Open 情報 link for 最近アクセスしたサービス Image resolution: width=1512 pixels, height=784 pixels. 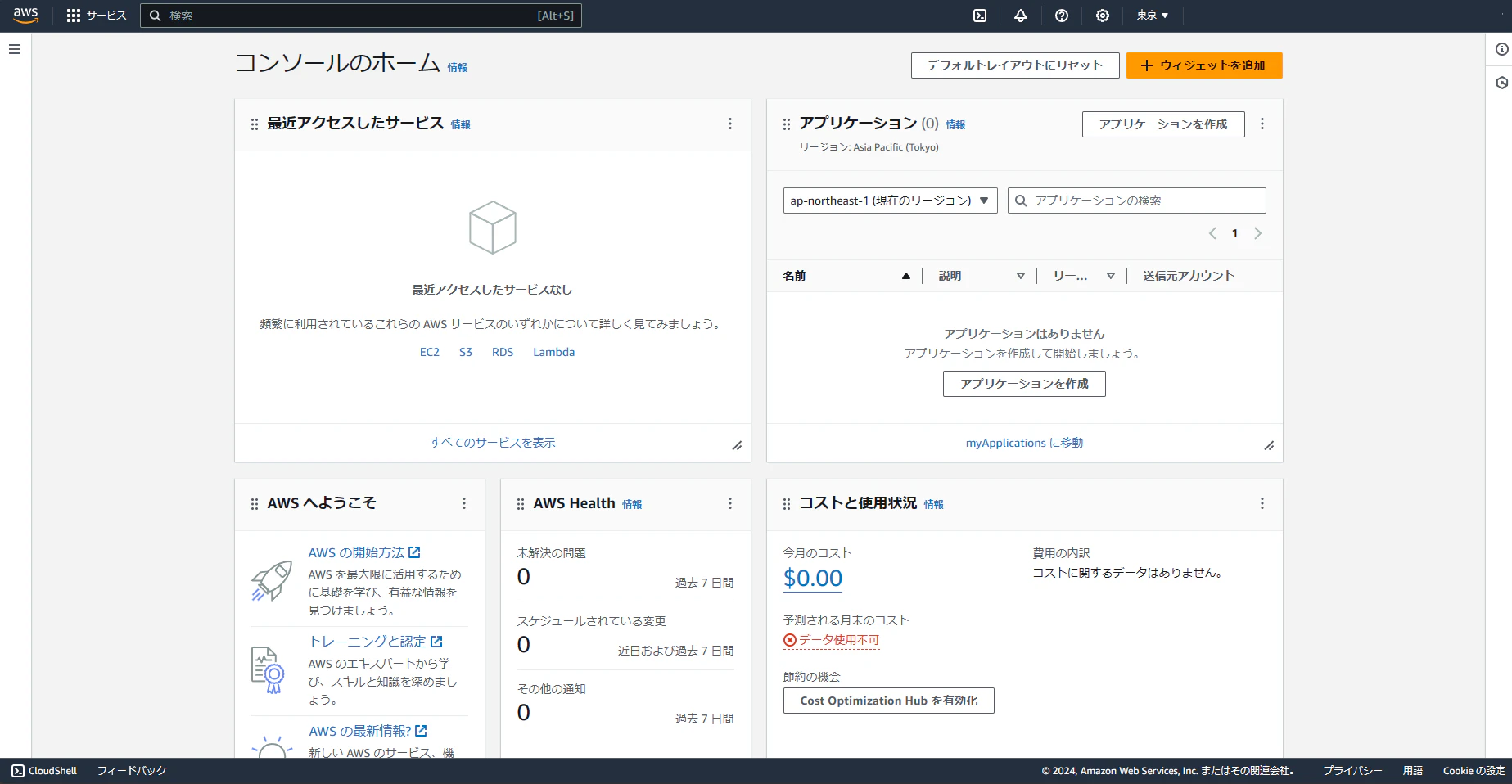pos(460,125)
